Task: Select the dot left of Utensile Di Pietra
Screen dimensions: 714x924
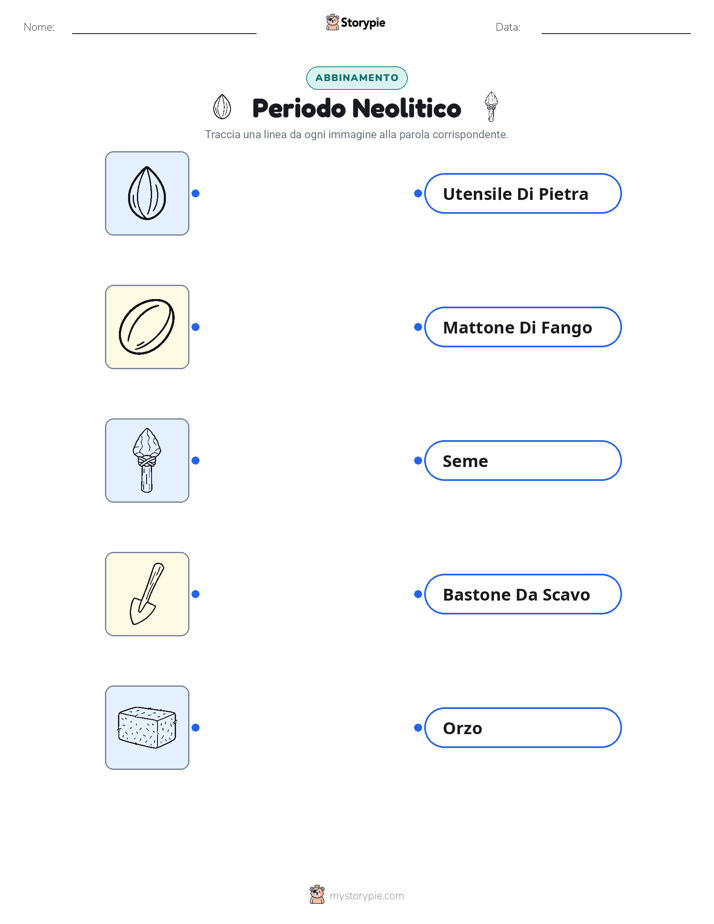Action: (418, 193)
